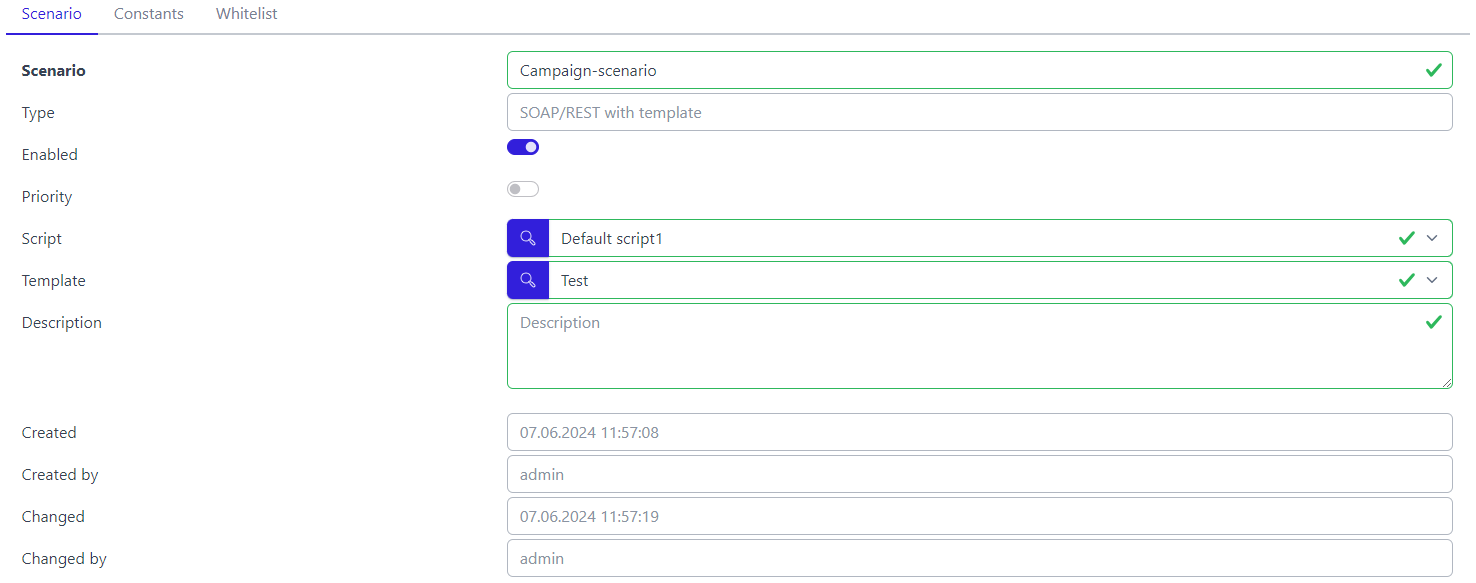Image resolution: width=1476 pixels, height=583 pixels.
Task: Click the Campaign-scenario name field
Action: [980, 70]
